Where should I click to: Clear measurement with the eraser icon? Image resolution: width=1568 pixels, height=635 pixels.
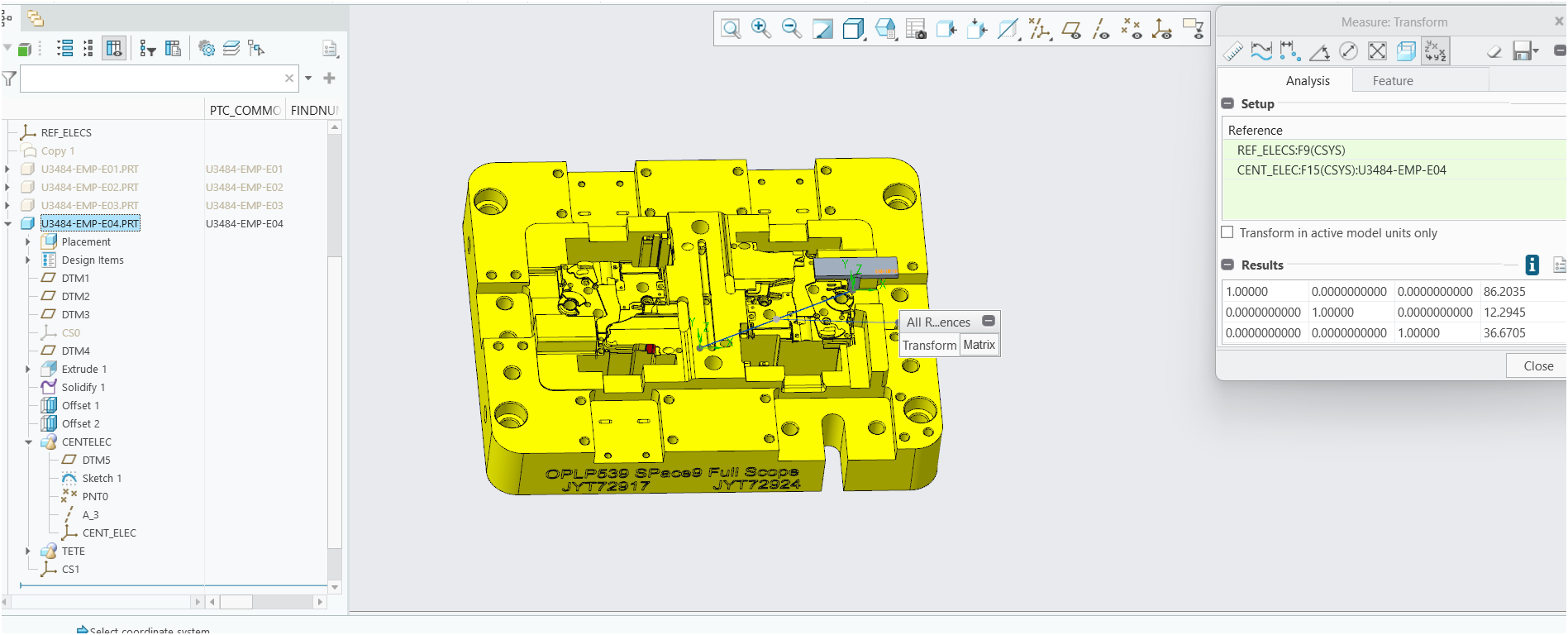1494,51
